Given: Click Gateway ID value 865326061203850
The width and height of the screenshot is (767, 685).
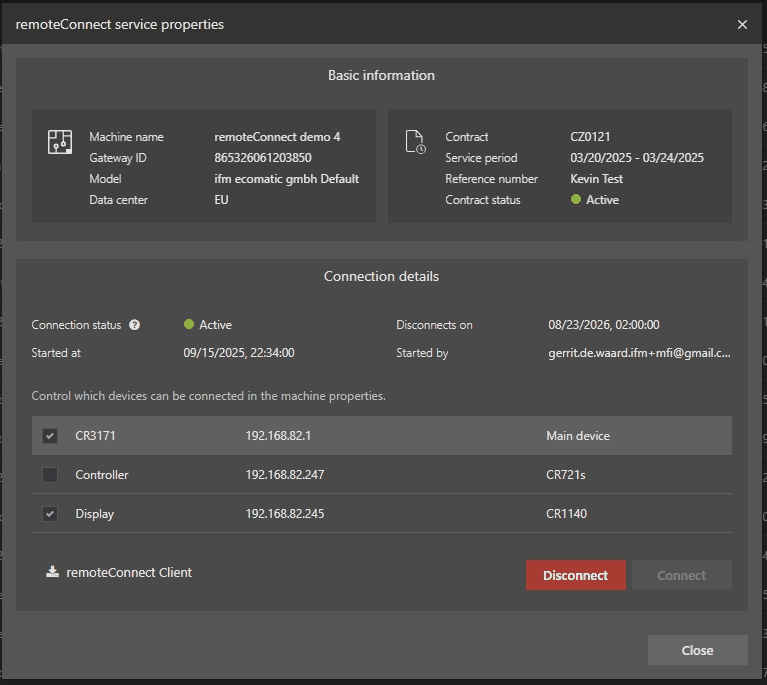Looking at the screenshot, I should 263,158.
